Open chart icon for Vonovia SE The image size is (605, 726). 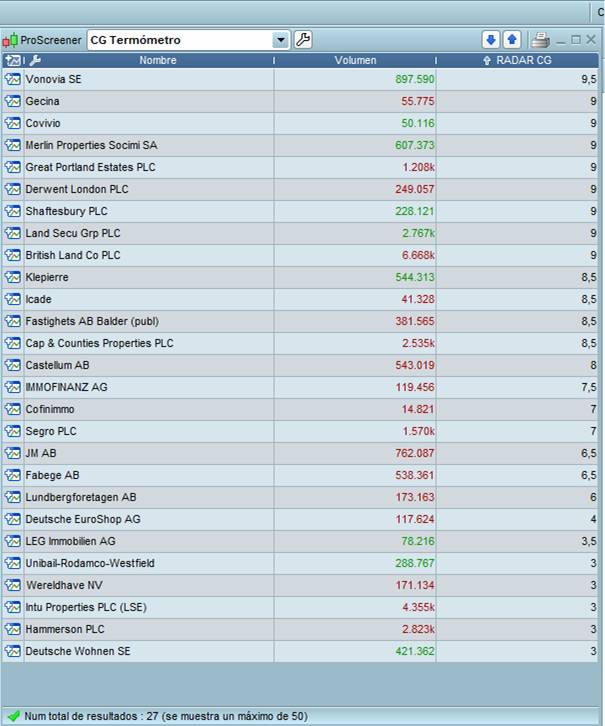click(x=13, y=79)
